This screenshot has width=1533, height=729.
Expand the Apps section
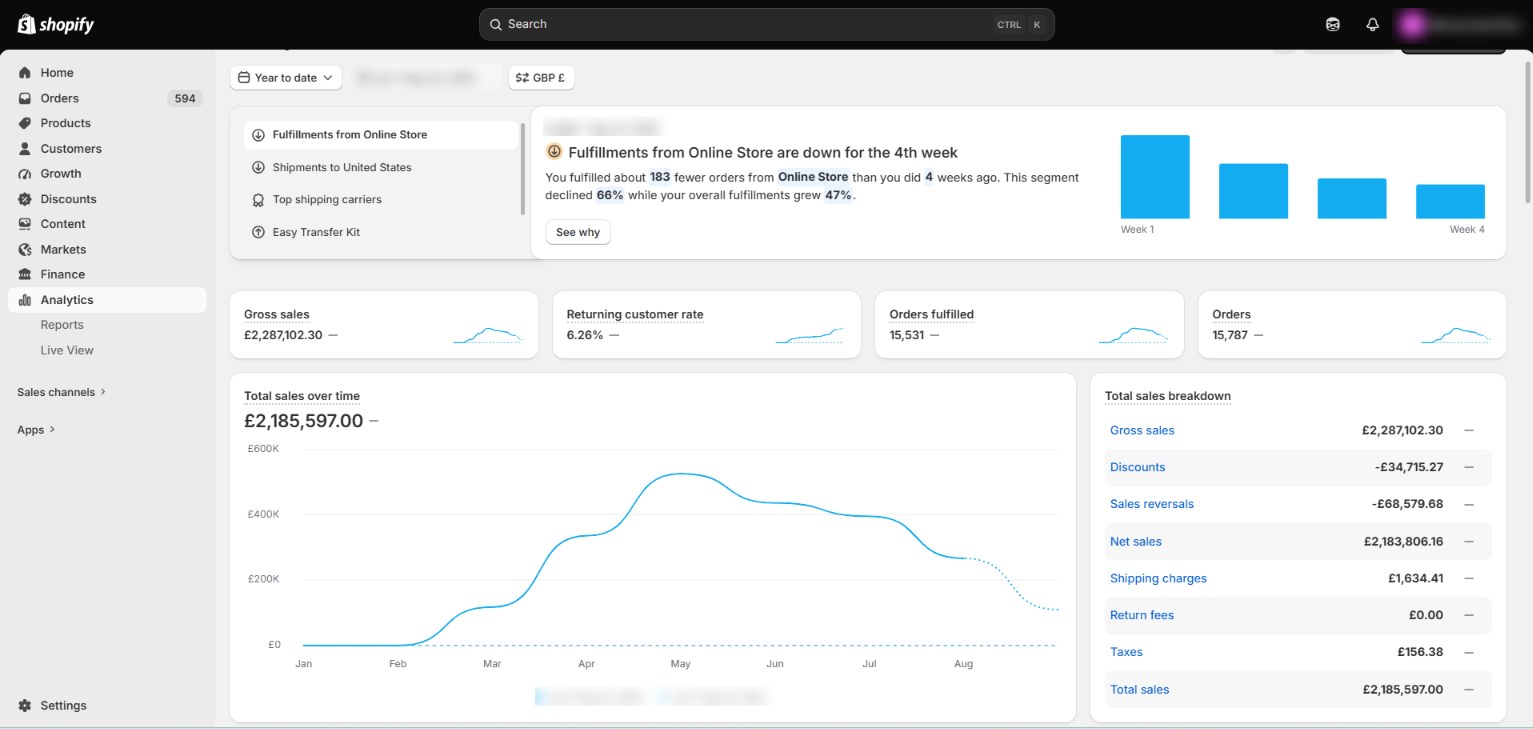[36, 430]
